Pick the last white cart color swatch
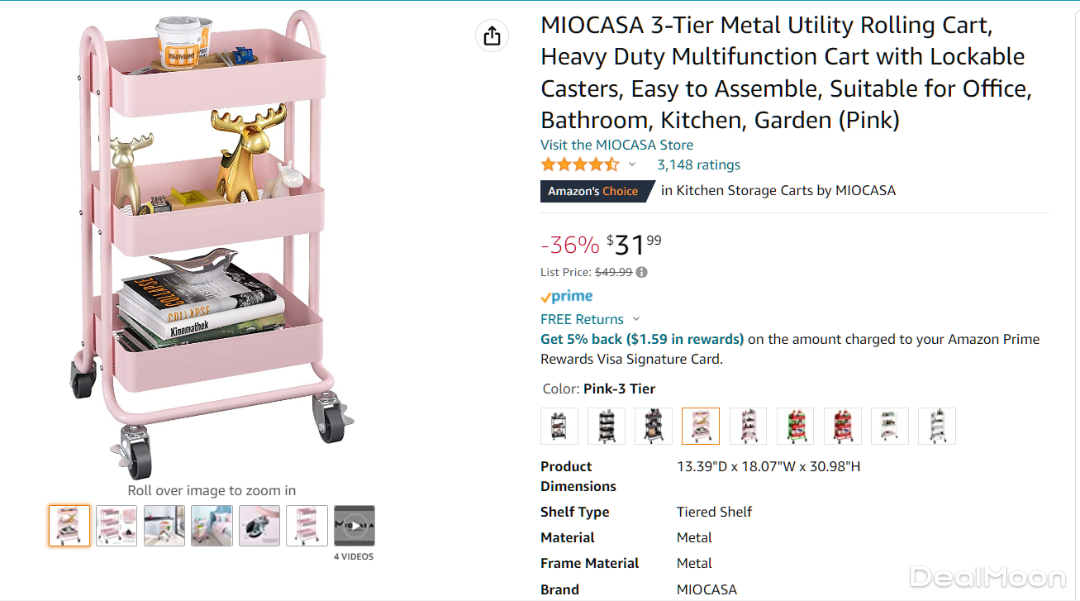This screenshot has height=601, width=1080. [x=937, y=426]
